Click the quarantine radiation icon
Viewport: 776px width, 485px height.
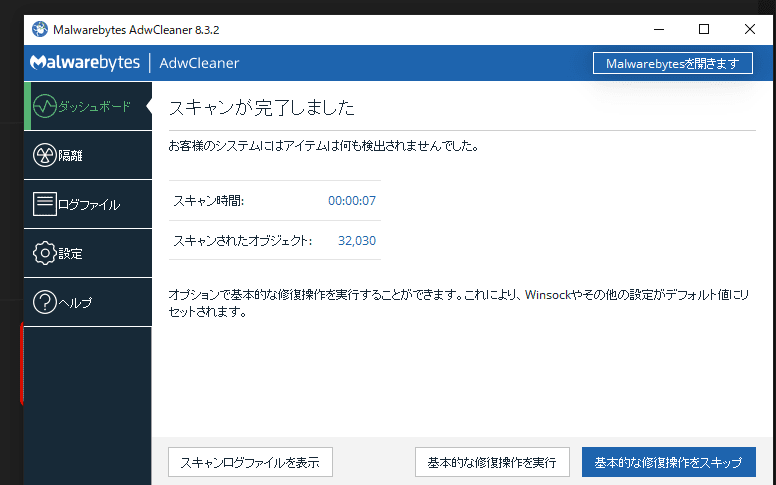[45, 155]
